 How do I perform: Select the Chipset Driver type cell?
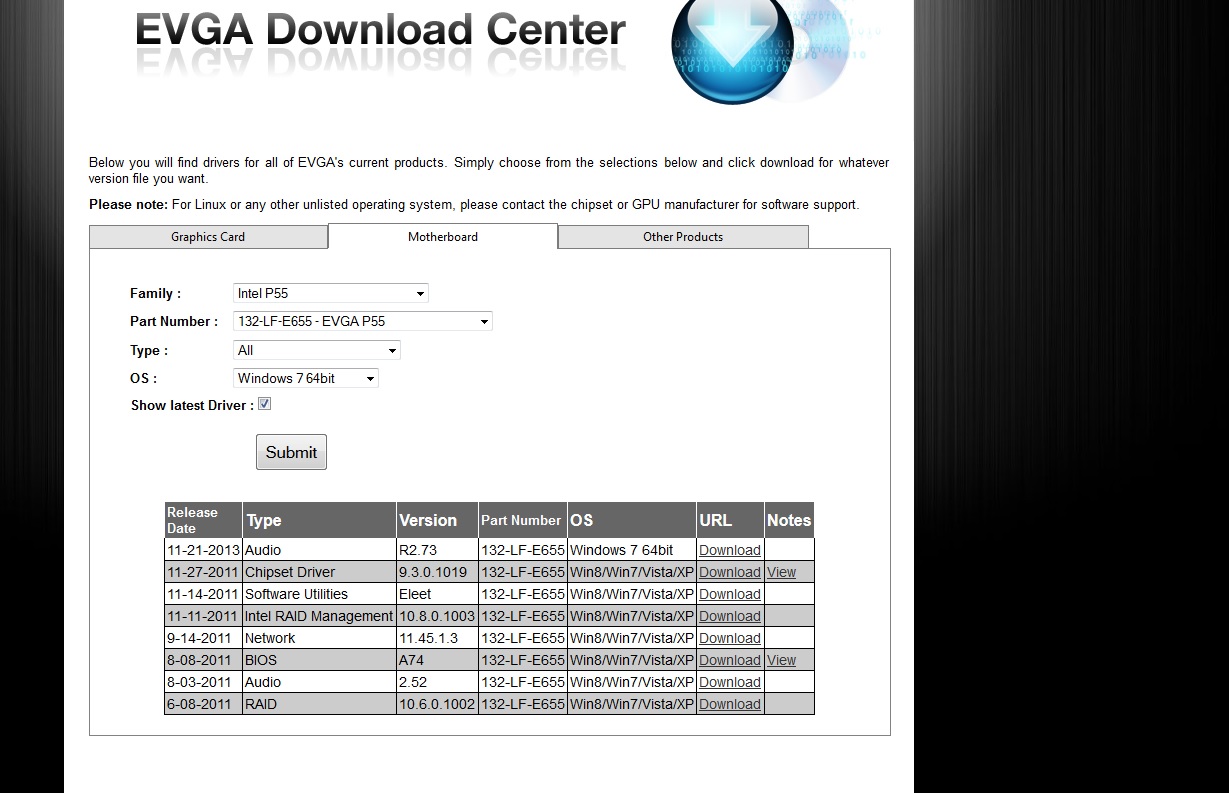320,572
